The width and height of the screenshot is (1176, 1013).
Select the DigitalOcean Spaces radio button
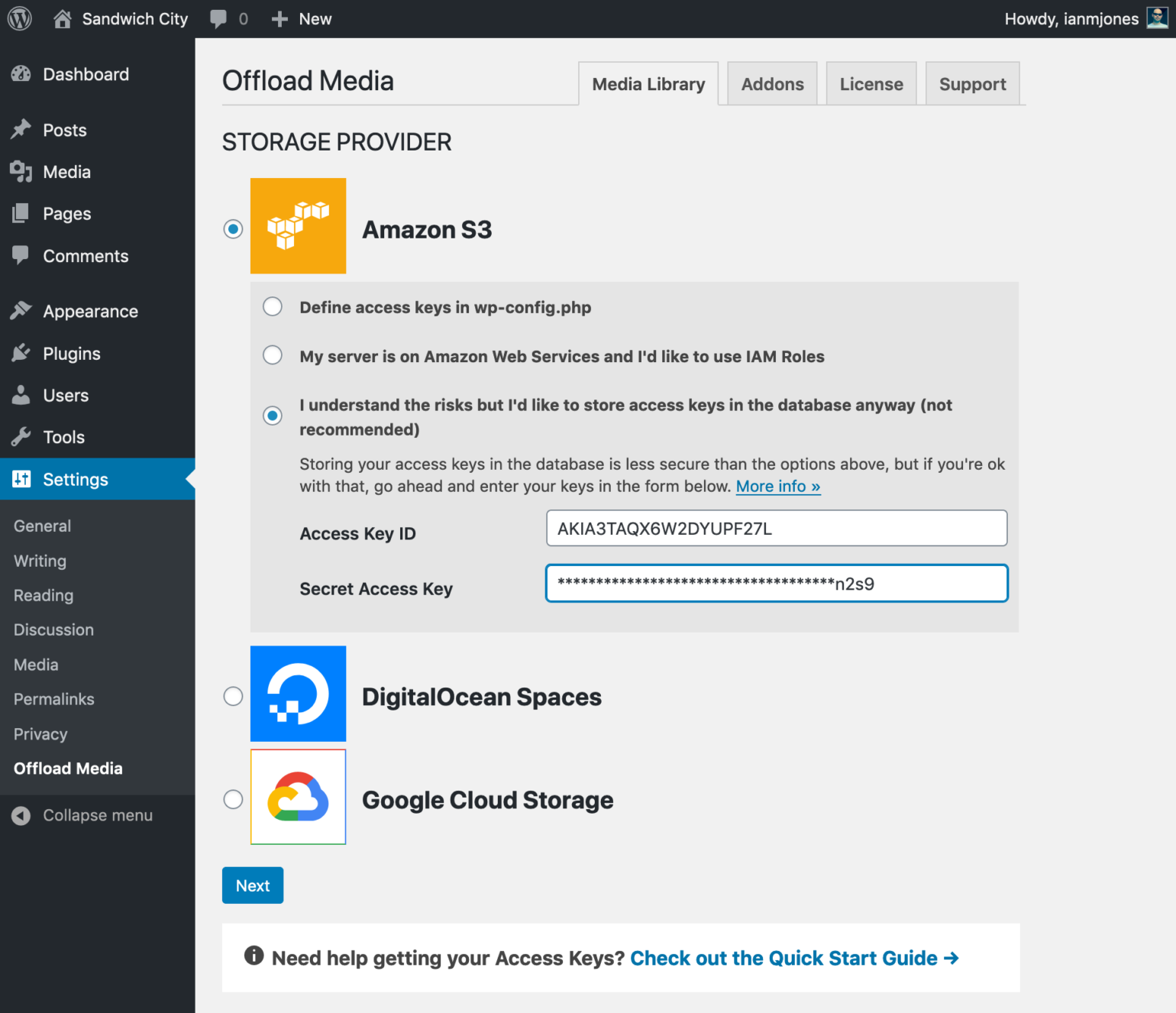tap(233, 696)
